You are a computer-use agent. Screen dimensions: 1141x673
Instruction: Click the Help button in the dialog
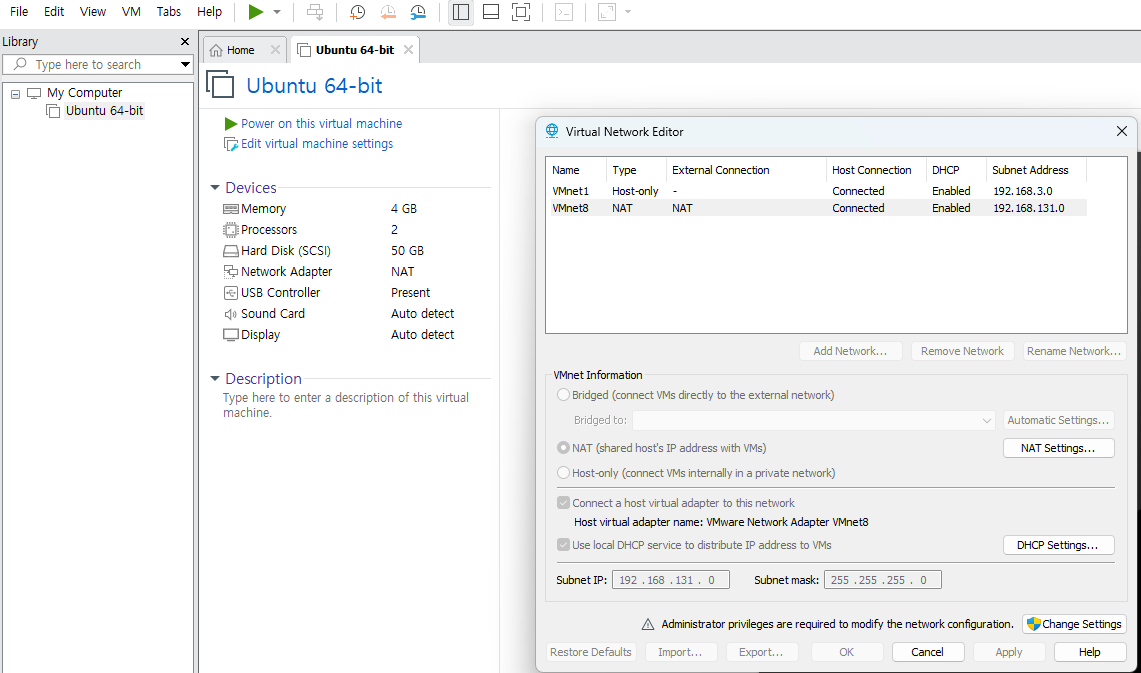tap(1089, 652)
